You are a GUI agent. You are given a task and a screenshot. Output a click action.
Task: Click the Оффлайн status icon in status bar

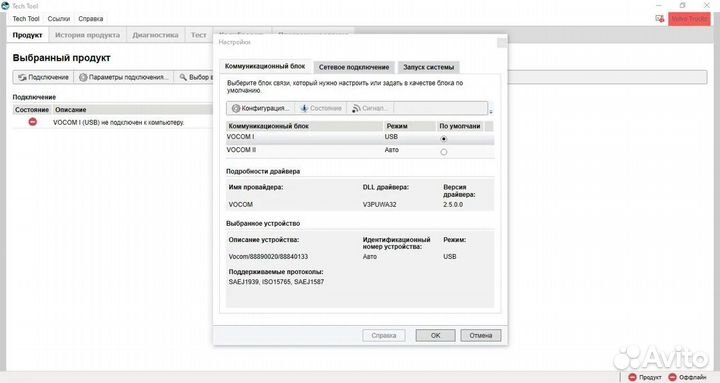[673, 377]
